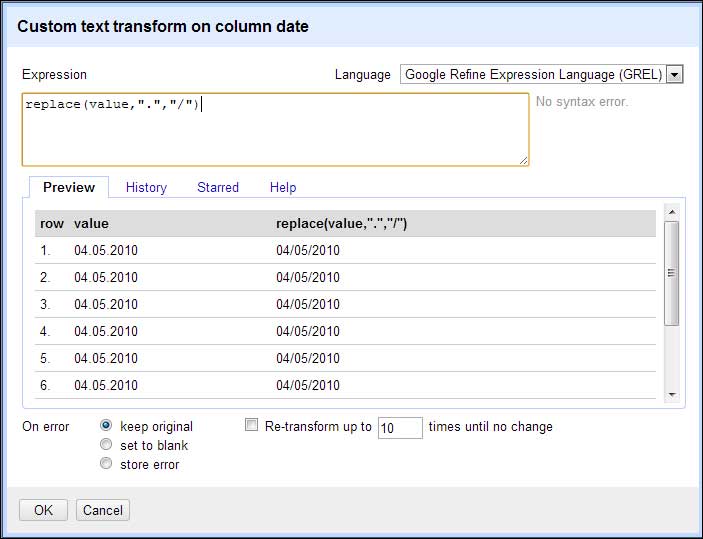Enable the Re-transform checkbox

click(252, 425)
